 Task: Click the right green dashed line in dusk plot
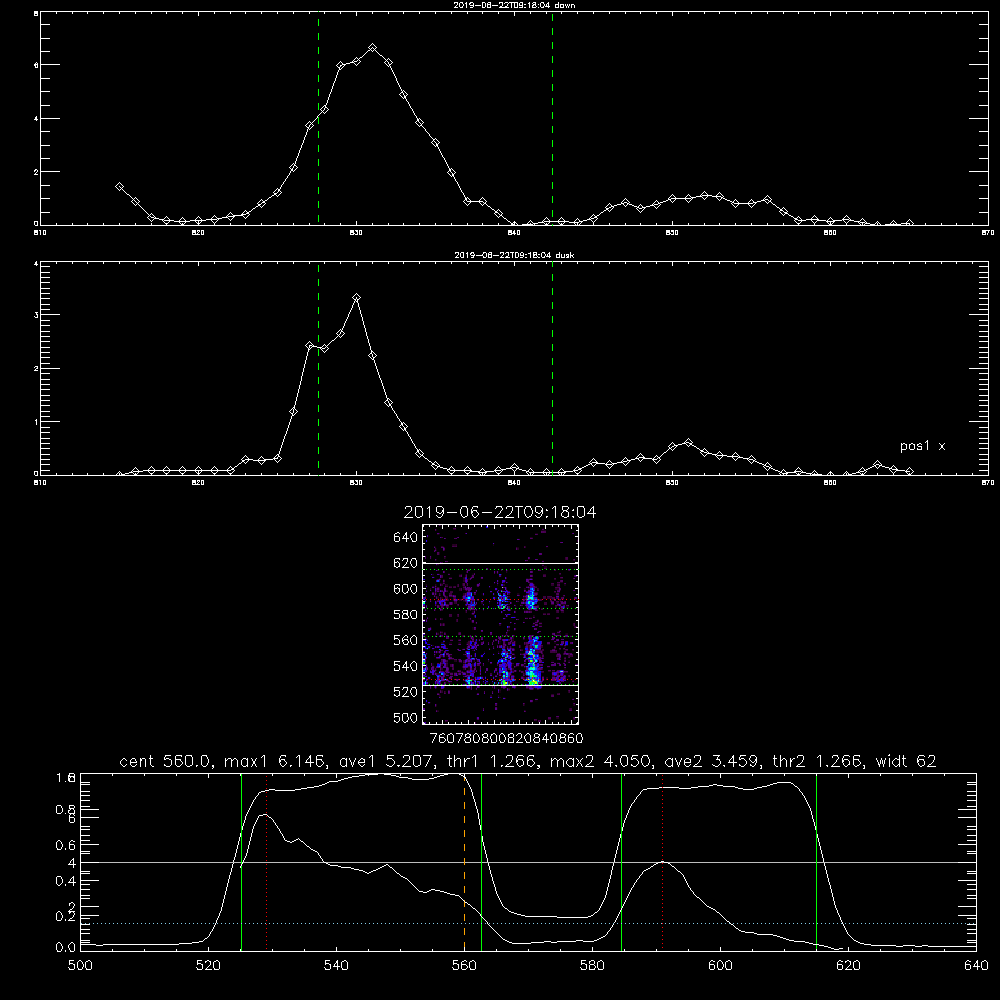(x=552, y=368)
